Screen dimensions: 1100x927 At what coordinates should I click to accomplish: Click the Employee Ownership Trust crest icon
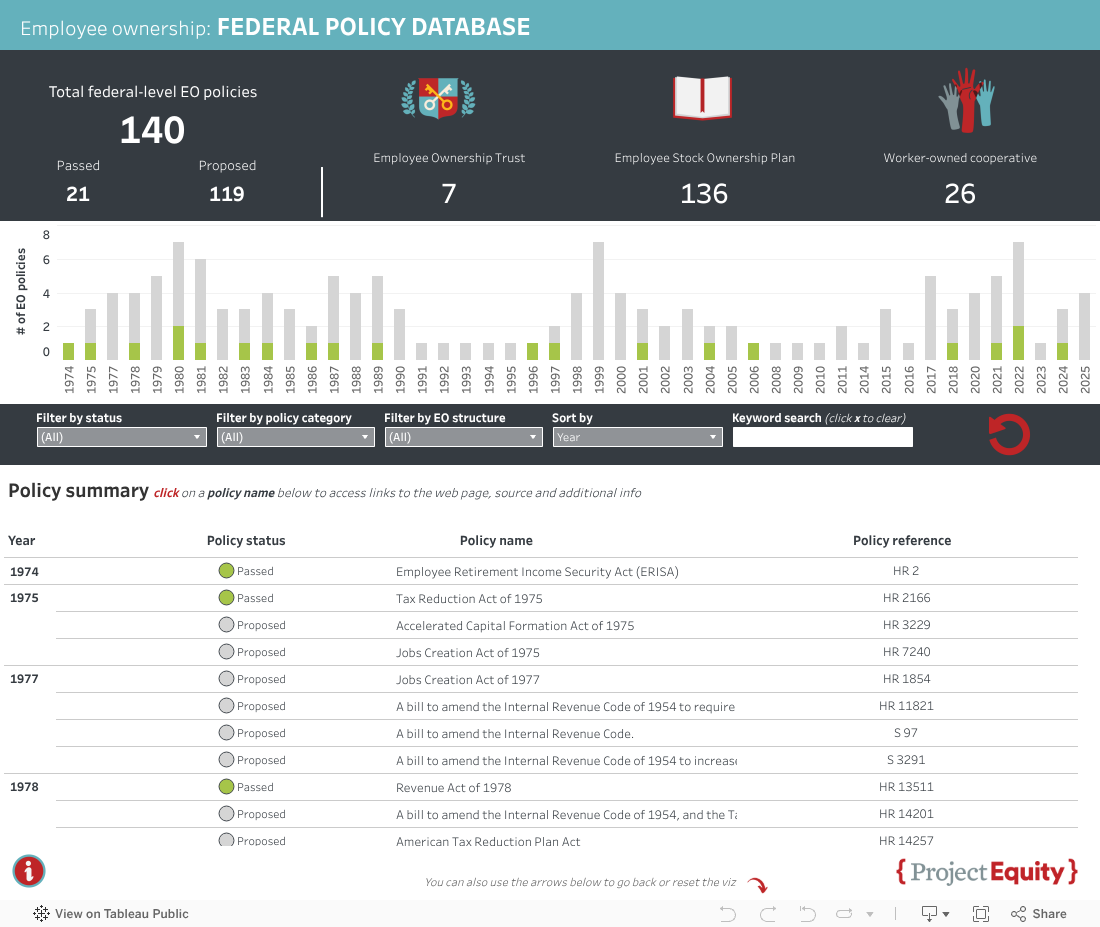tap(438, 98)
